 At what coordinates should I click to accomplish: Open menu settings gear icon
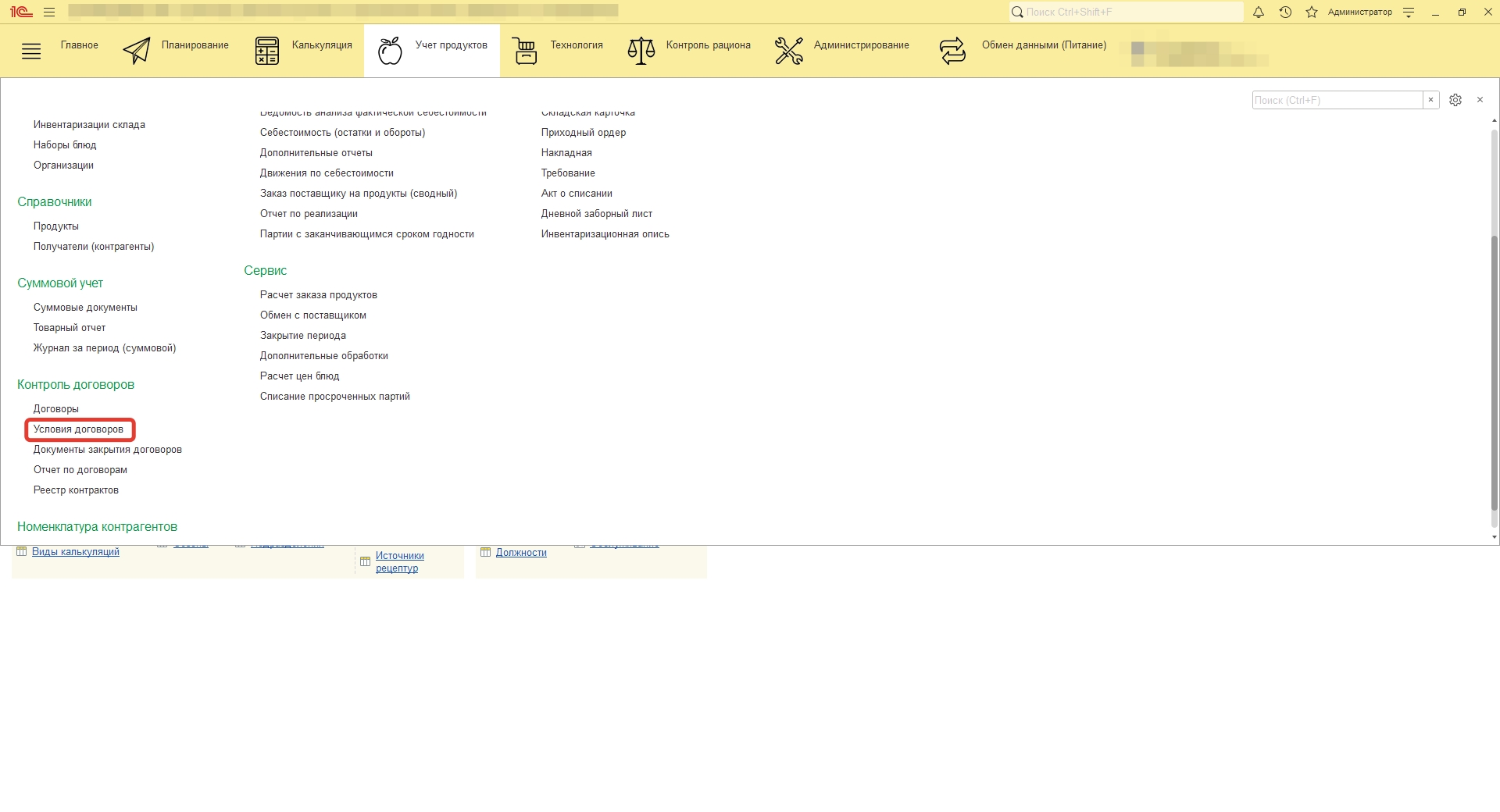(1455, 100)
